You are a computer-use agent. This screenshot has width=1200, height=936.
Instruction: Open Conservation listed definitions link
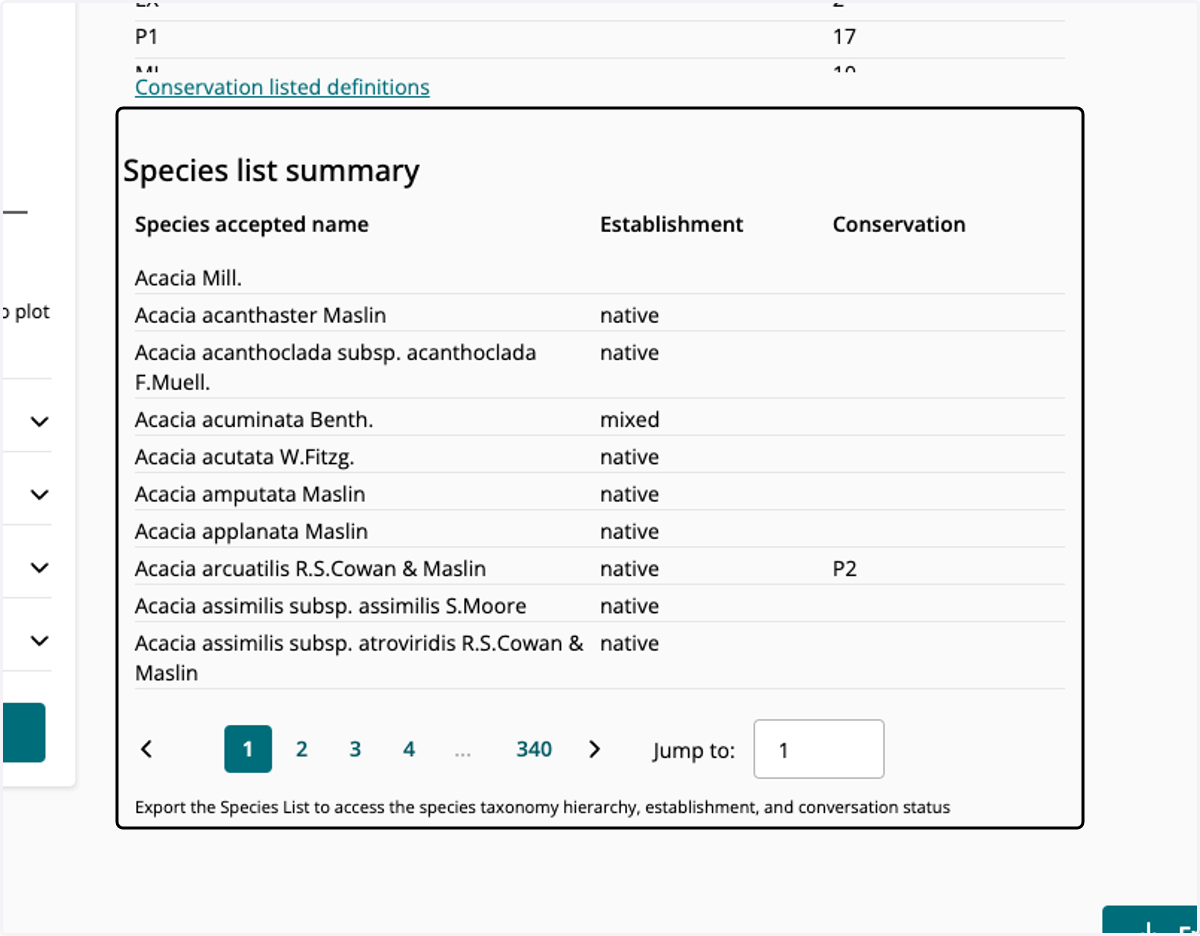[282, 87]
